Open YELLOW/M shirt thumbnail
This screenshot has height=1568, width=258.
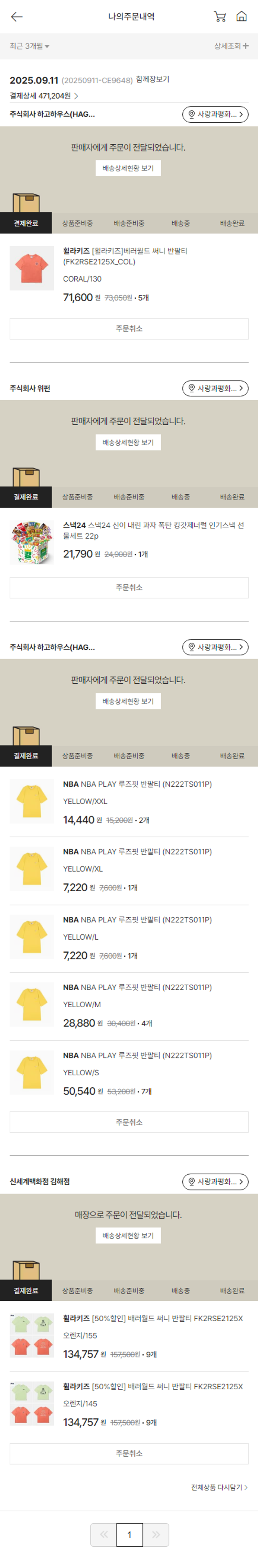32,1004
